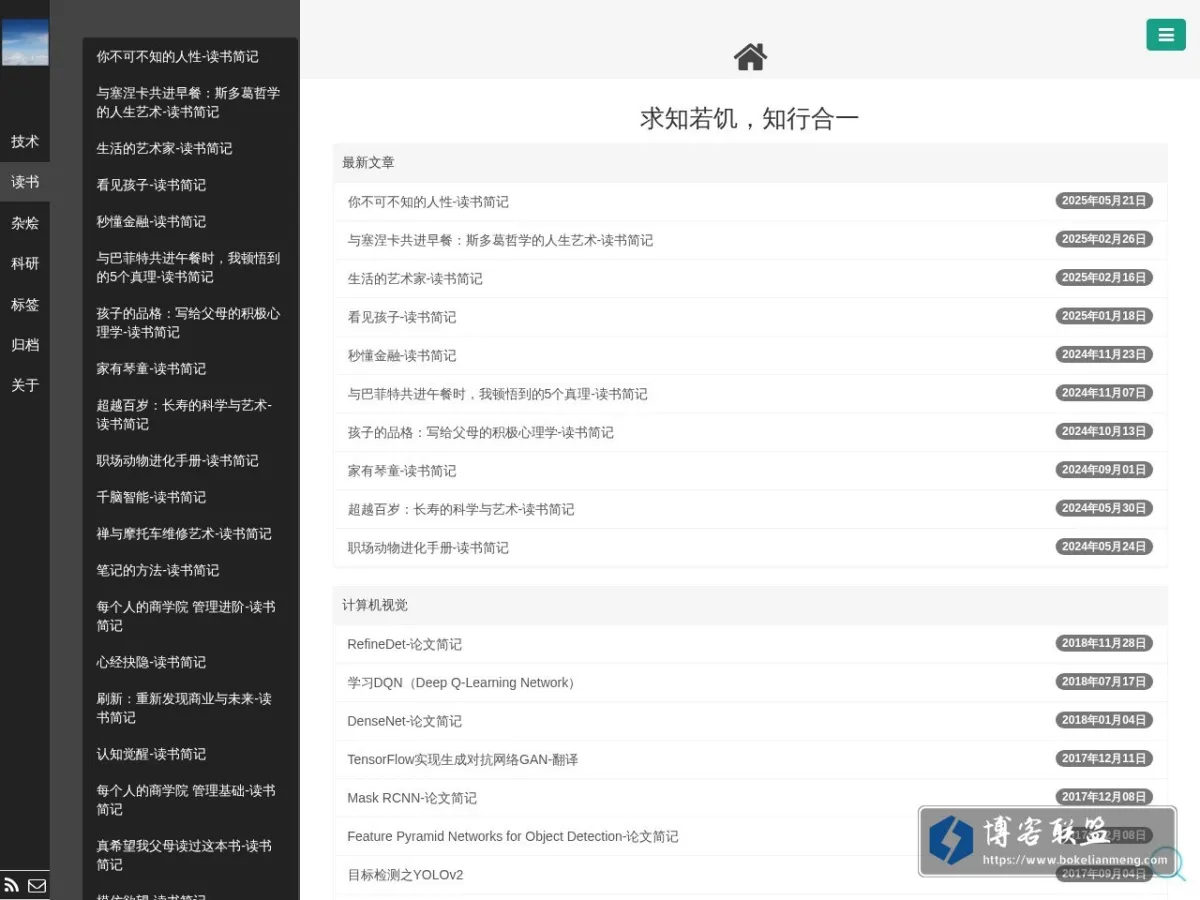This screenshot has width=1200, height=900.
Task: Open the 关于 sidebar menu
Action: pyautogui.click(x=25, y=385)
